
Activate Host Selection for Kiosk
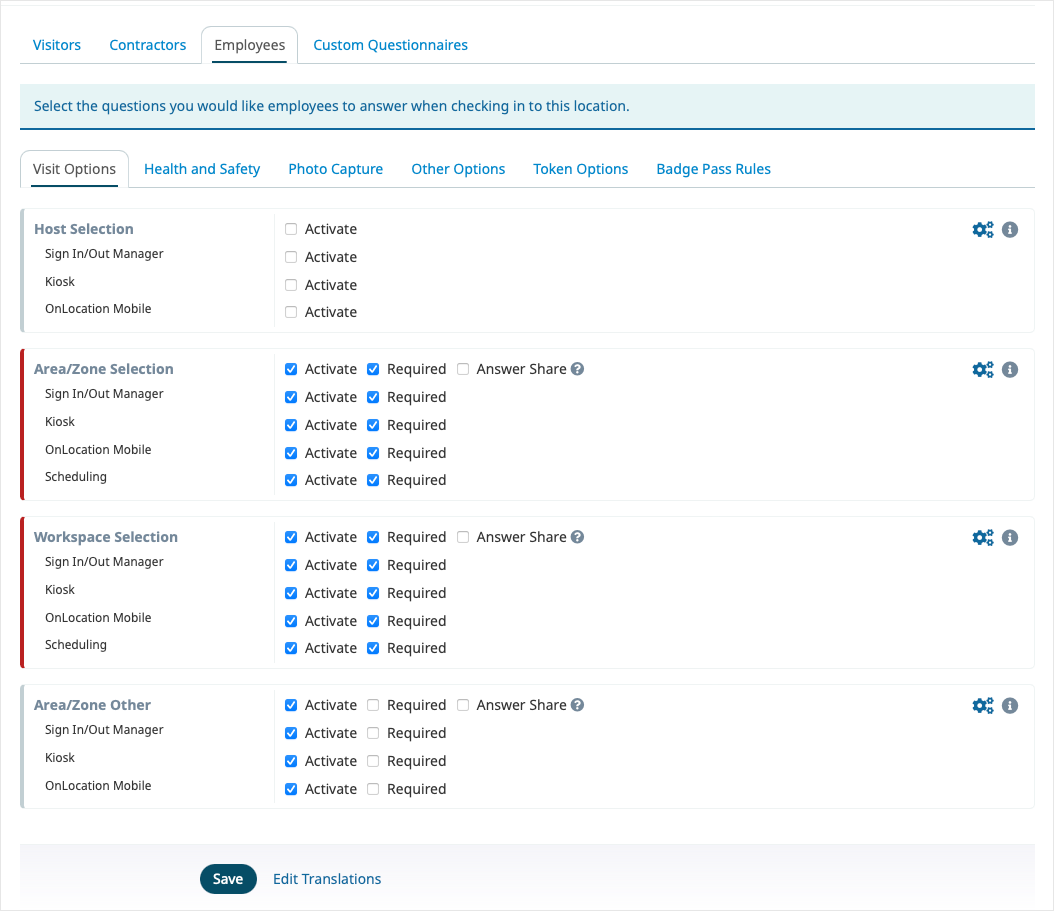tap(291, 285)
